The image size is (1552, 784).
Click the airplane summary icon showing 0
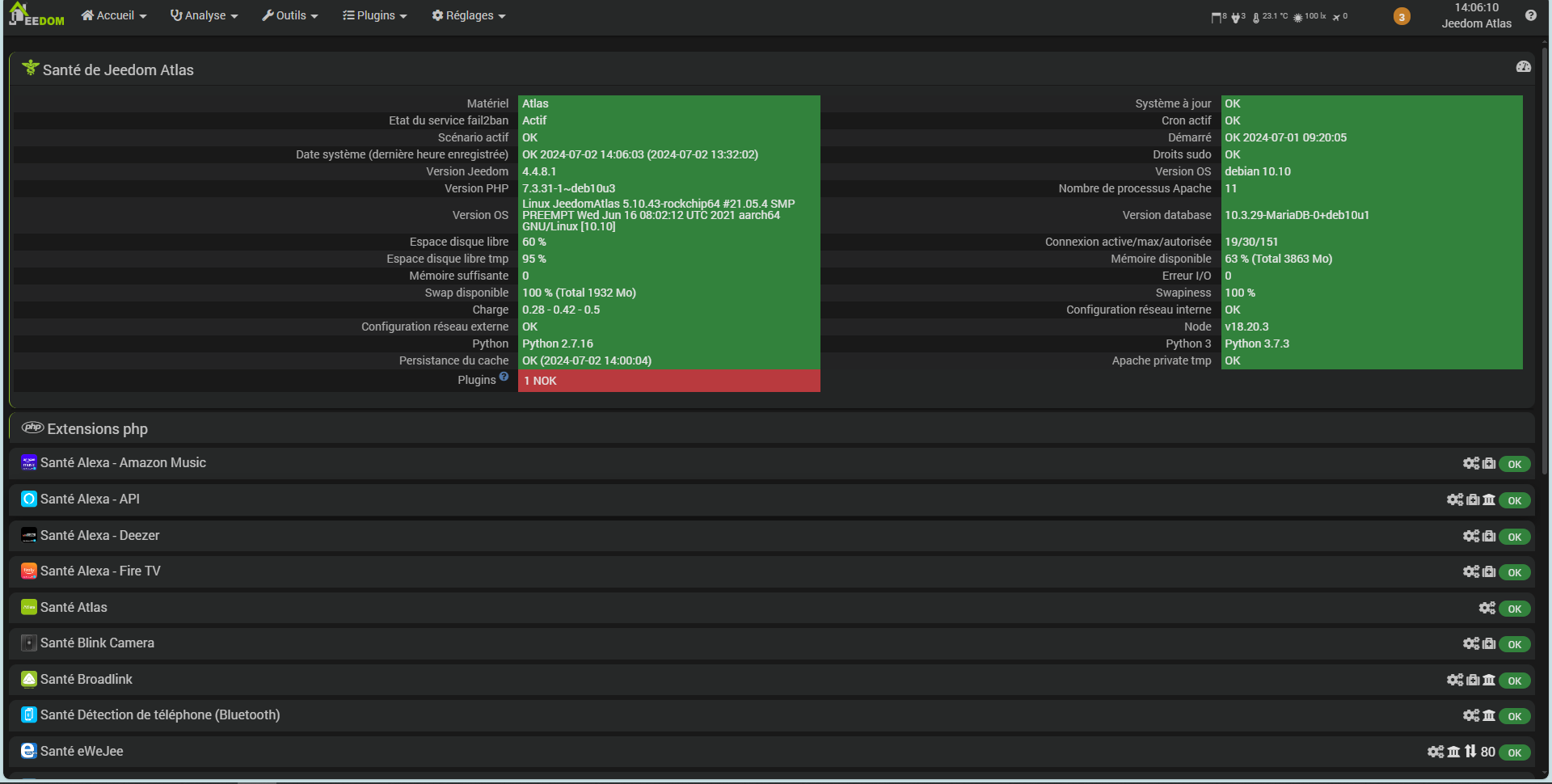1340,17
